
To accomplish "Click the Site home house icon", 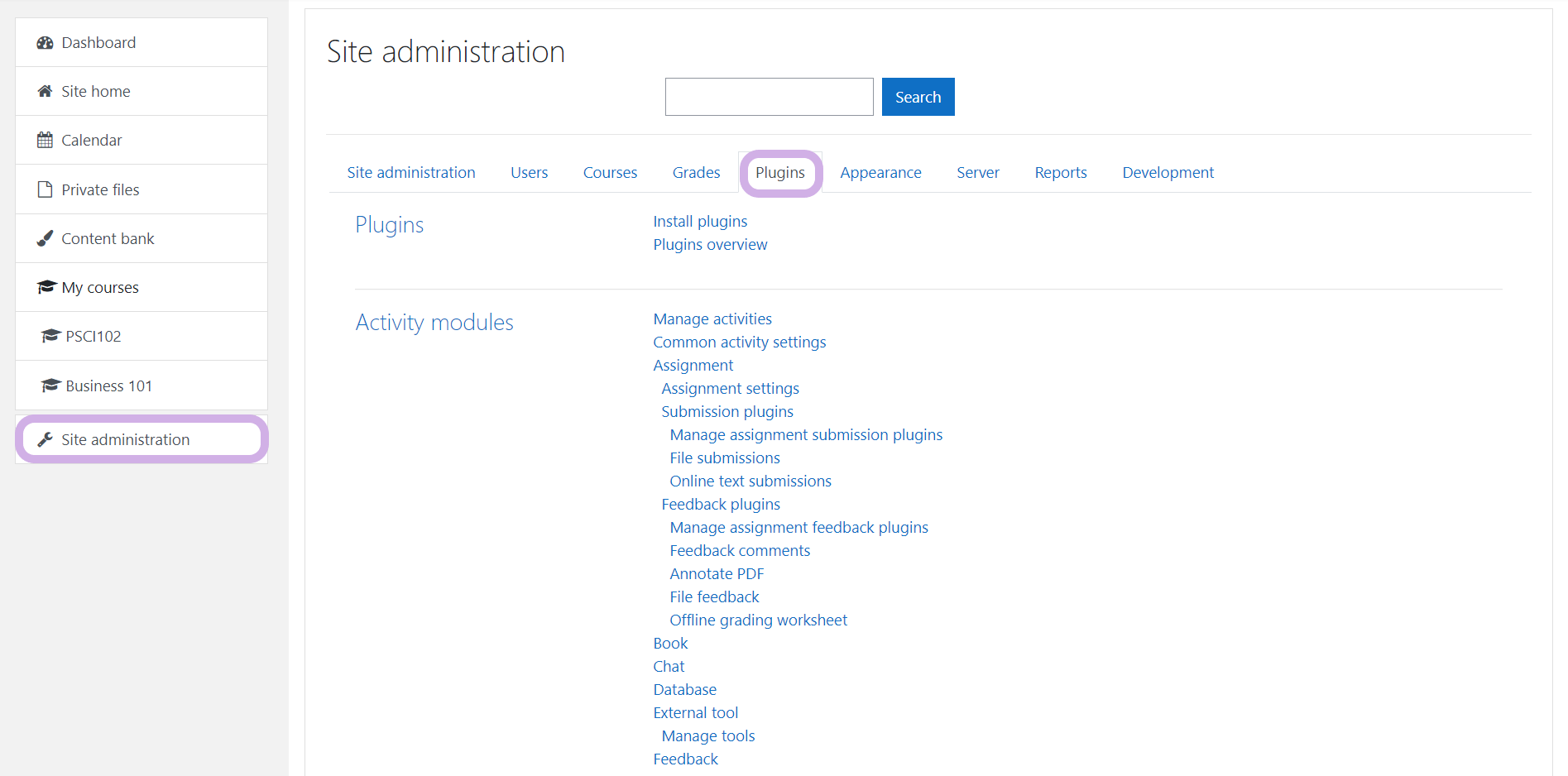I will tap(45, 92).
